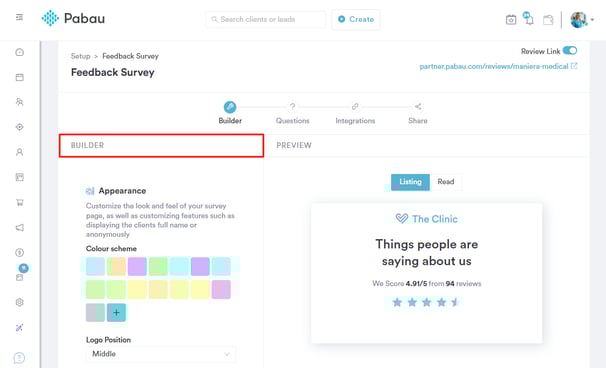Click the Create button
The width and height of the screenshot is (606, 368).
click(x=356, y=19)
